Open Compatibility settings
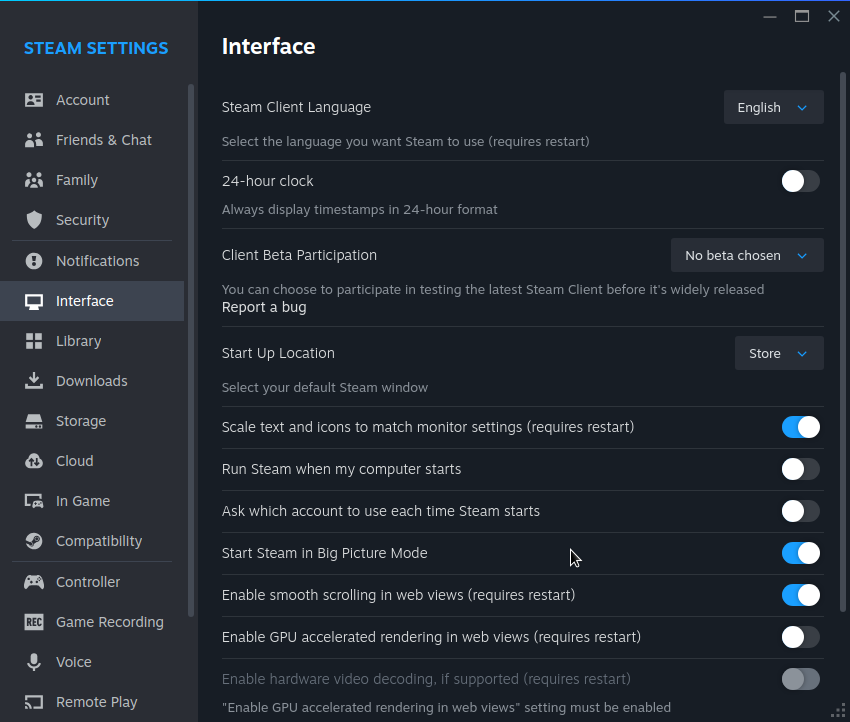This screenshot has width=850, height=722. point(92,541)
